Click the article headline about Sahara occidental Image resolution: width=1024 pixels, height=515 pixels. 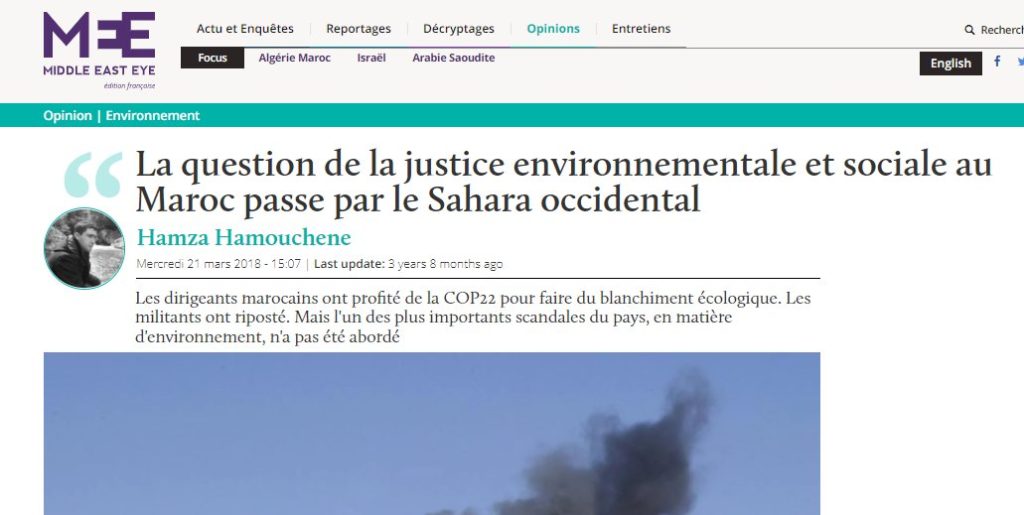(564, 182)
